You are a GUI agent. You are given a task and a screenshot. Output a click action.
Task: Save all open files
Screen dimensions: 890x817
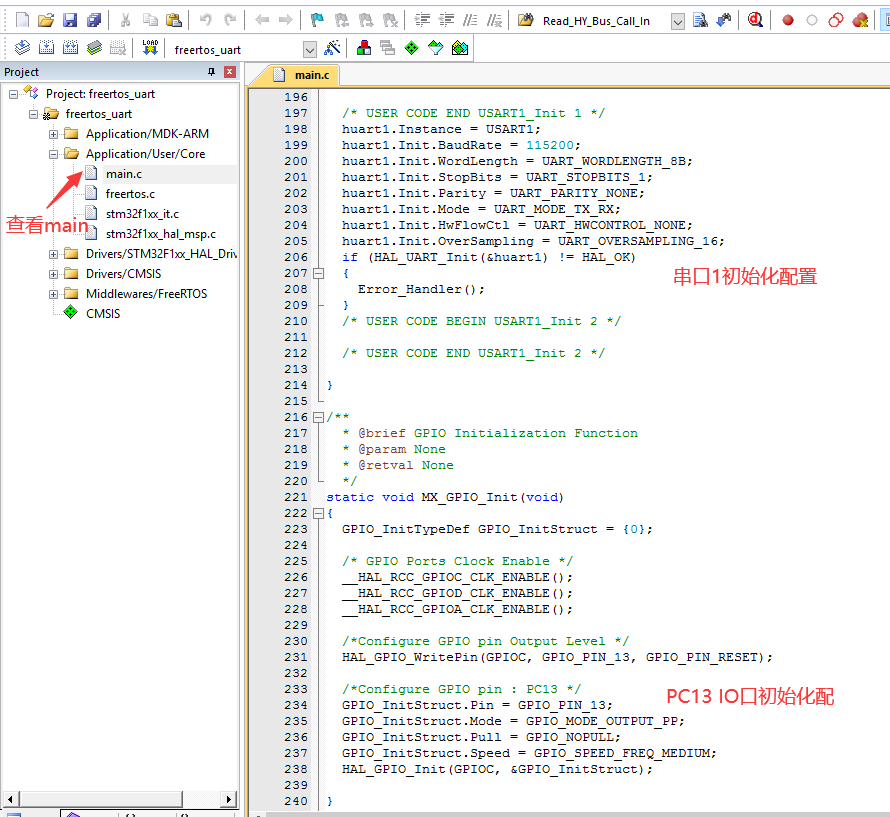click(94, 20)
